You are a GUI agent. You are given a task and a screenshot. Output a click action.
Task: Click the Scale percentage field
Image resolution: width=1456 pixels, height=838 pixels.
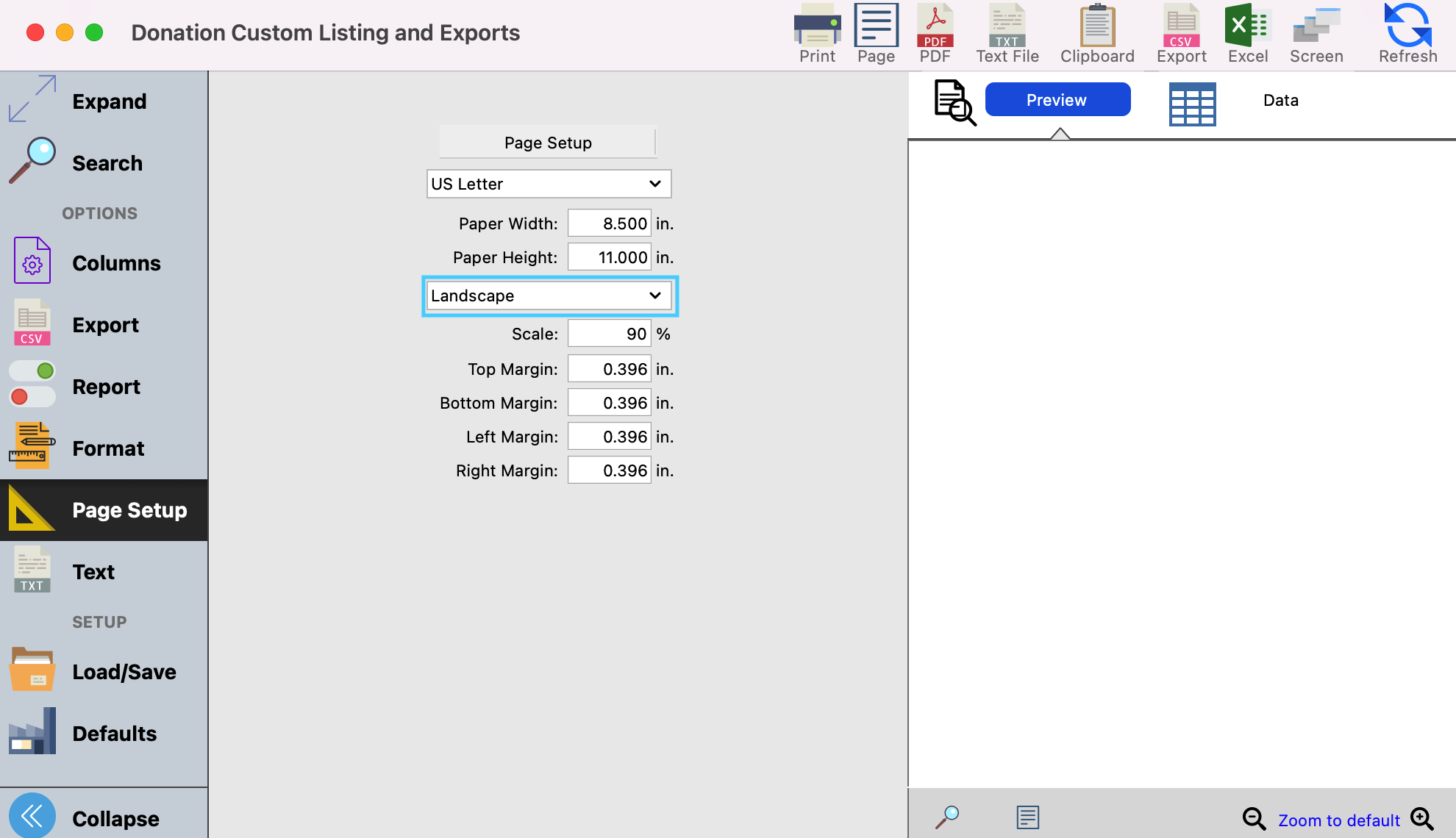(x=609, y=334)
